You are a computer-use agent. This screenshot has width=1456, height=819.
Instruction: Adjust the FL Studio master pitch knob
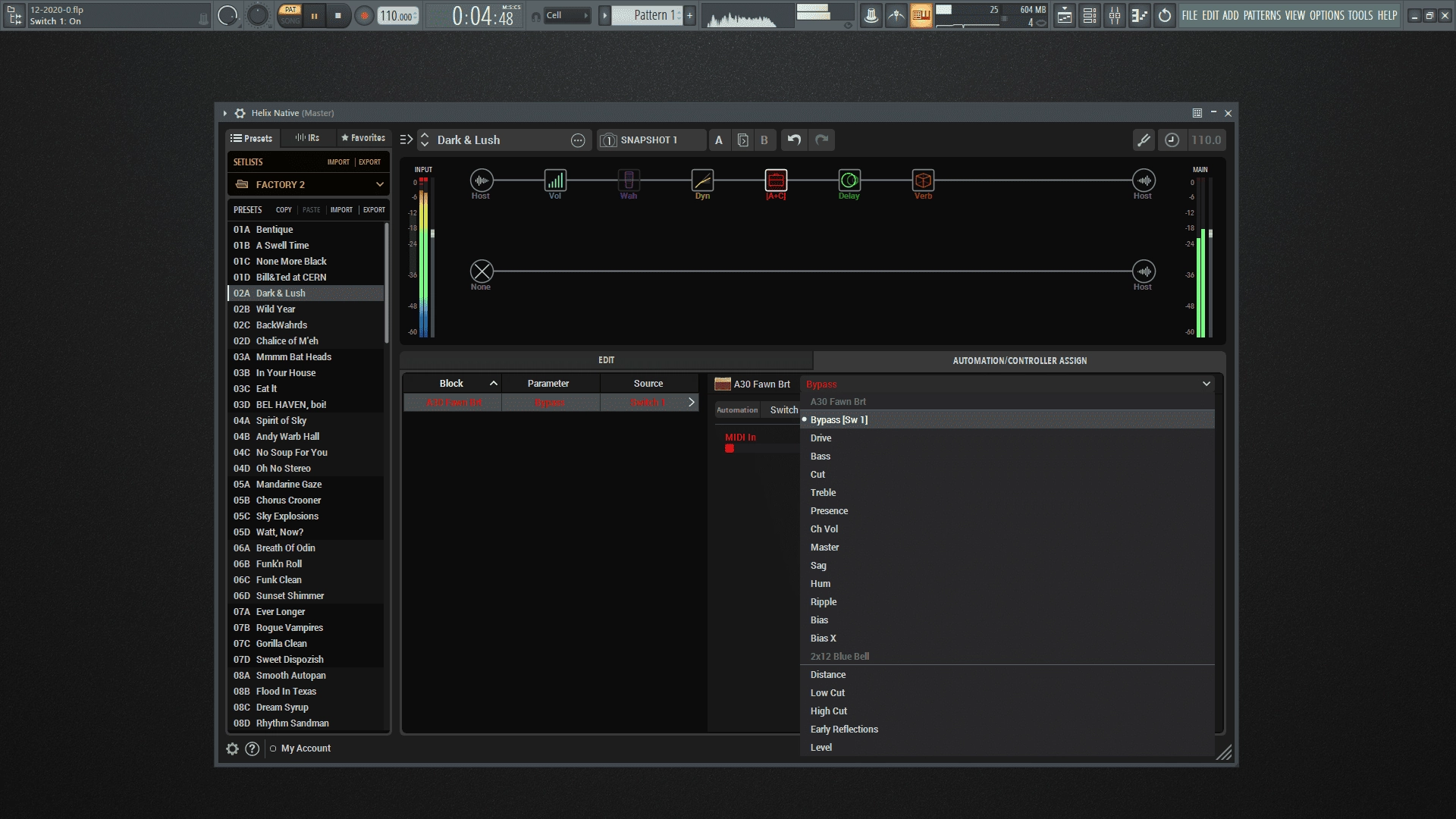tap(258, 15)
